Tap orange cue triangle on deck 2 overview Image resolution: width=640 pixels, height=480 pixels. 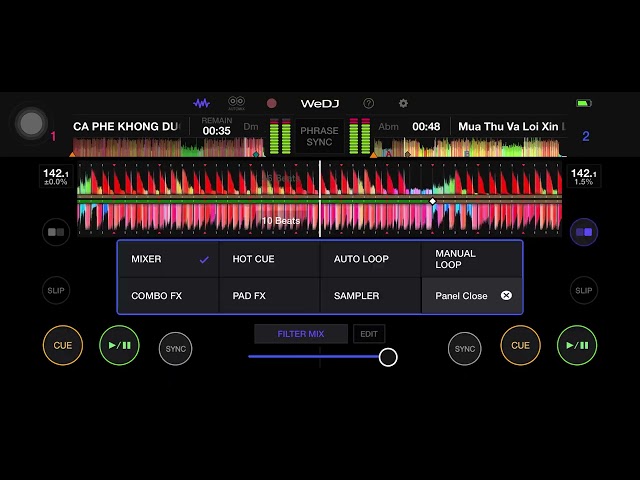point(373,154)
